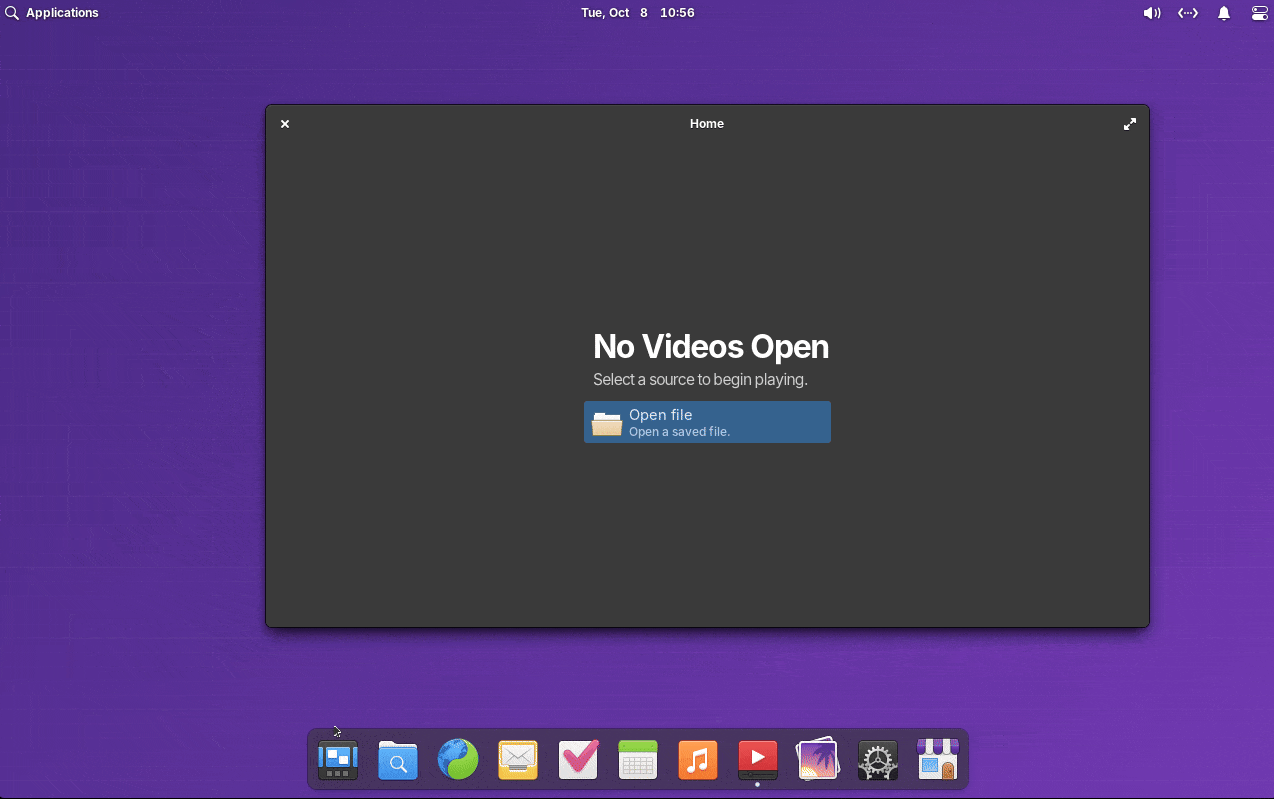The width and height of the screenshot is (1274, 799).
Task: Open the Mail app
Action: pos(517,759)
